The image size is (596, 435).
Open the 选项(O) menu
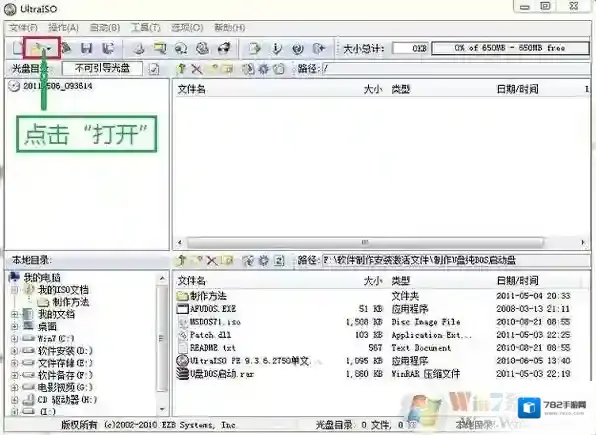(x=187, y=28)
